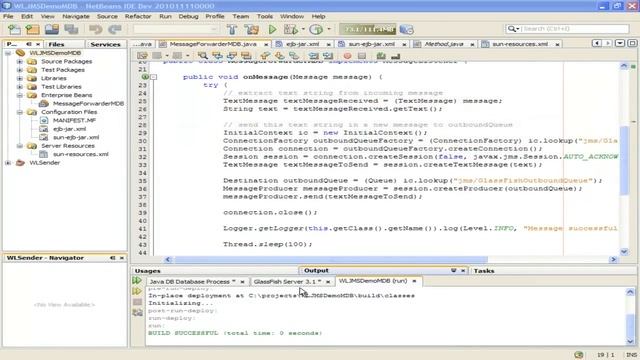
Task: Click the Stop Macro Recording icon
Action: 362,56
